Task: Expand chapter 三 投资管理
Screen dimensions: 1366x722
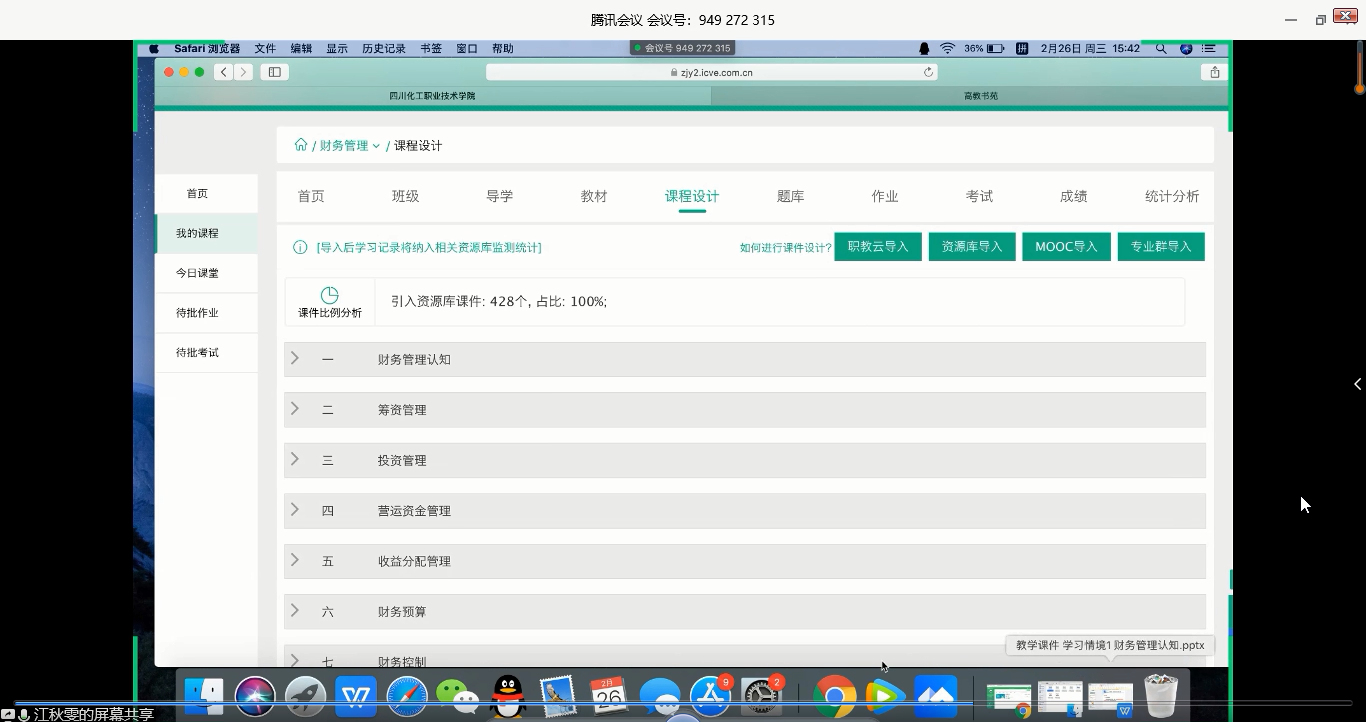Action: (295, 460)
